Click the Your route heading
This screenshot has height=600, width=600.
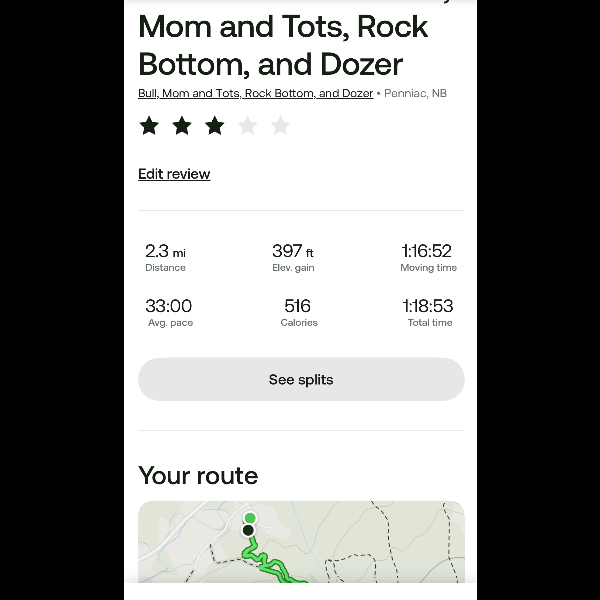pos(198,476)
